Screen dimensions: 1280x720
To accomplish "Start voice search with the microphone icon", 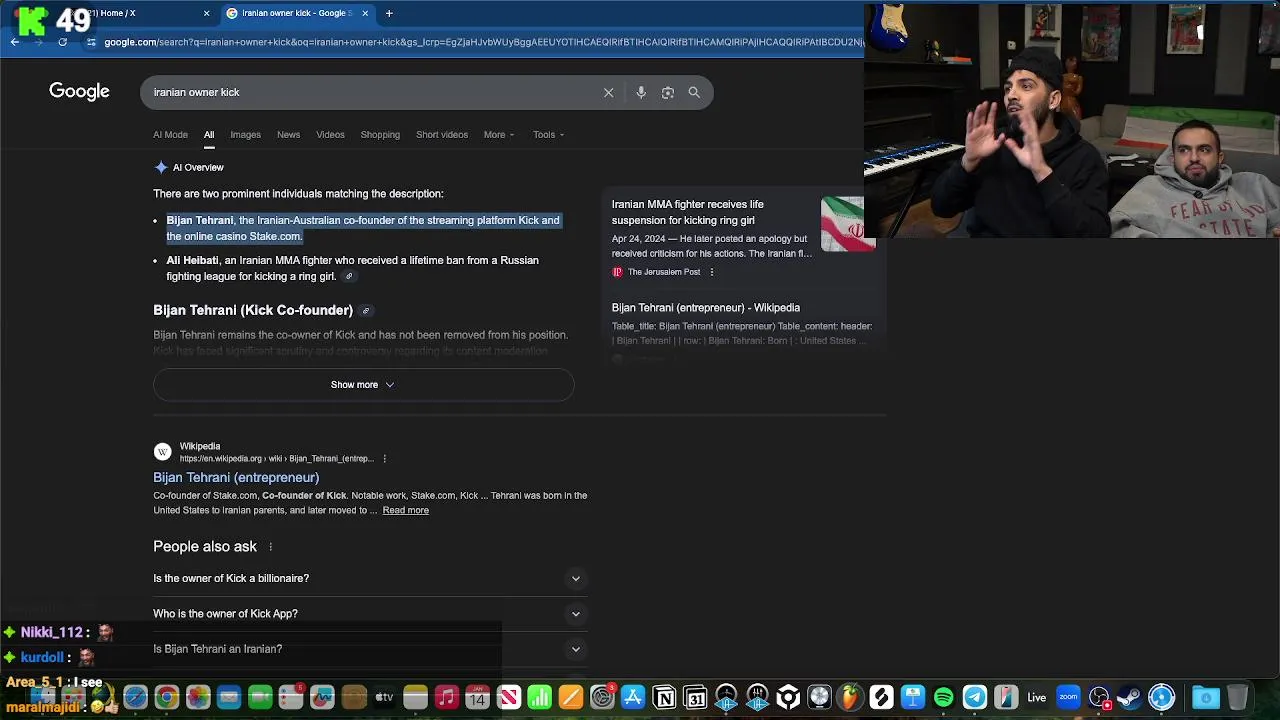I will (641, 92).
